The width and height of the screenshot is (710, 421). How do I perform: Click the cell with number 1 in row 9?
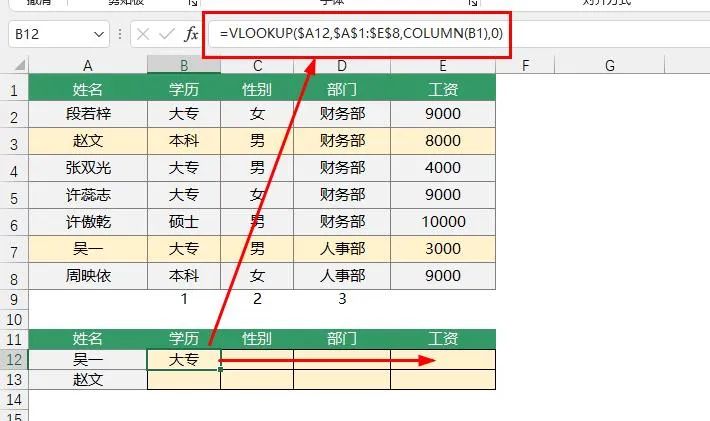[x=184, y=299]
